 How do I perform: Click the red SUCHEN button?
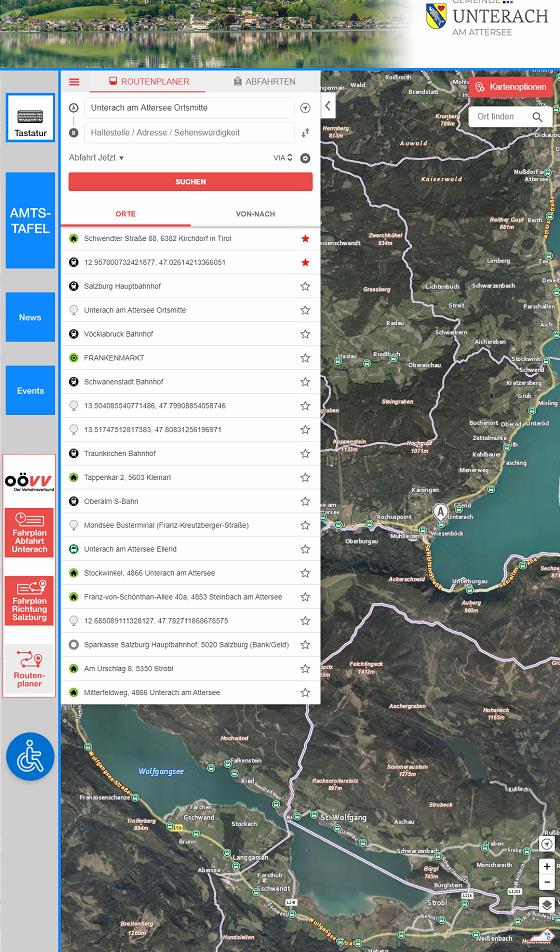(x=191, y=182)
